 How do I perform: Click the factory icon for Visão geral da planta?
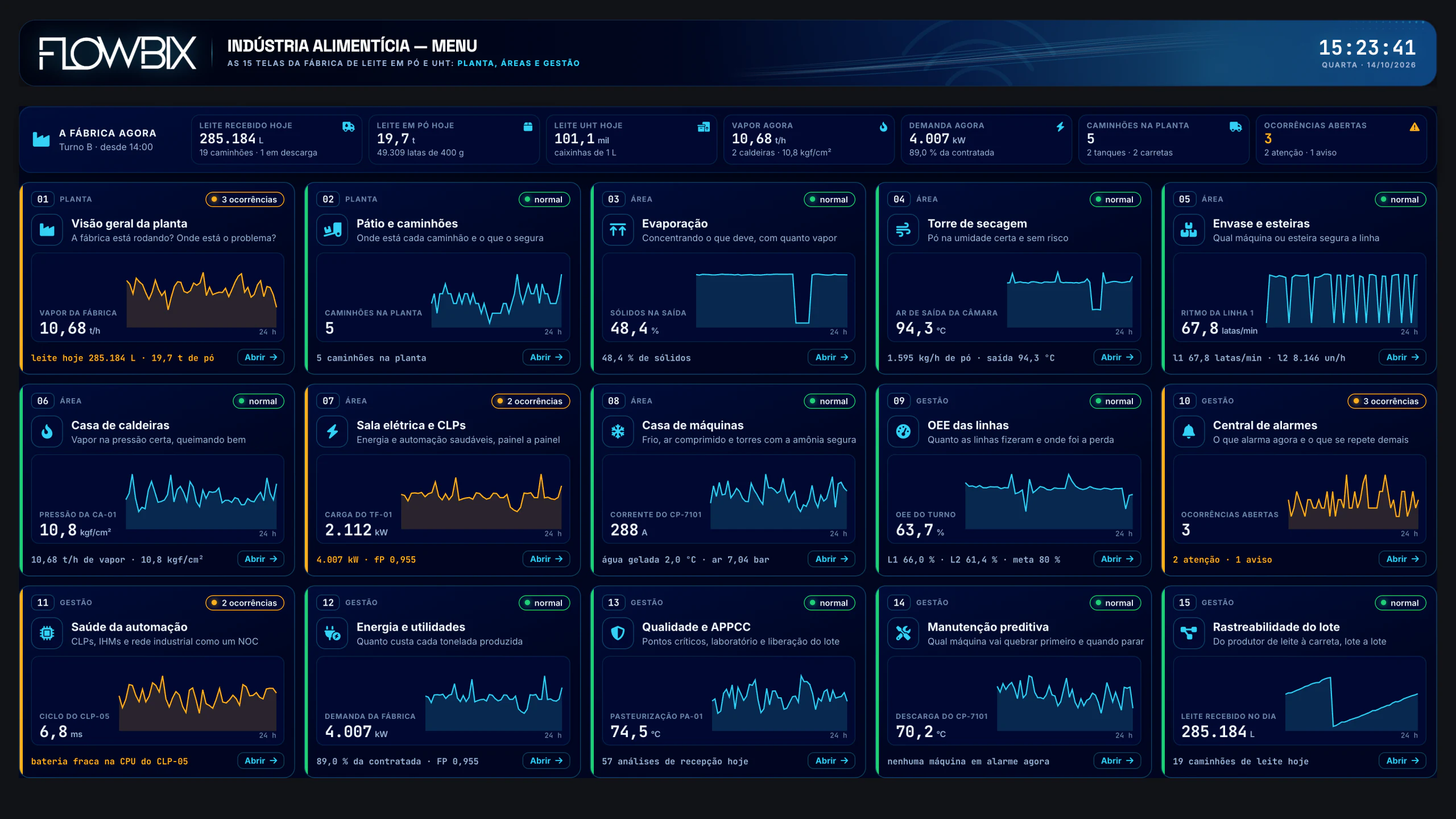point(47,230)
